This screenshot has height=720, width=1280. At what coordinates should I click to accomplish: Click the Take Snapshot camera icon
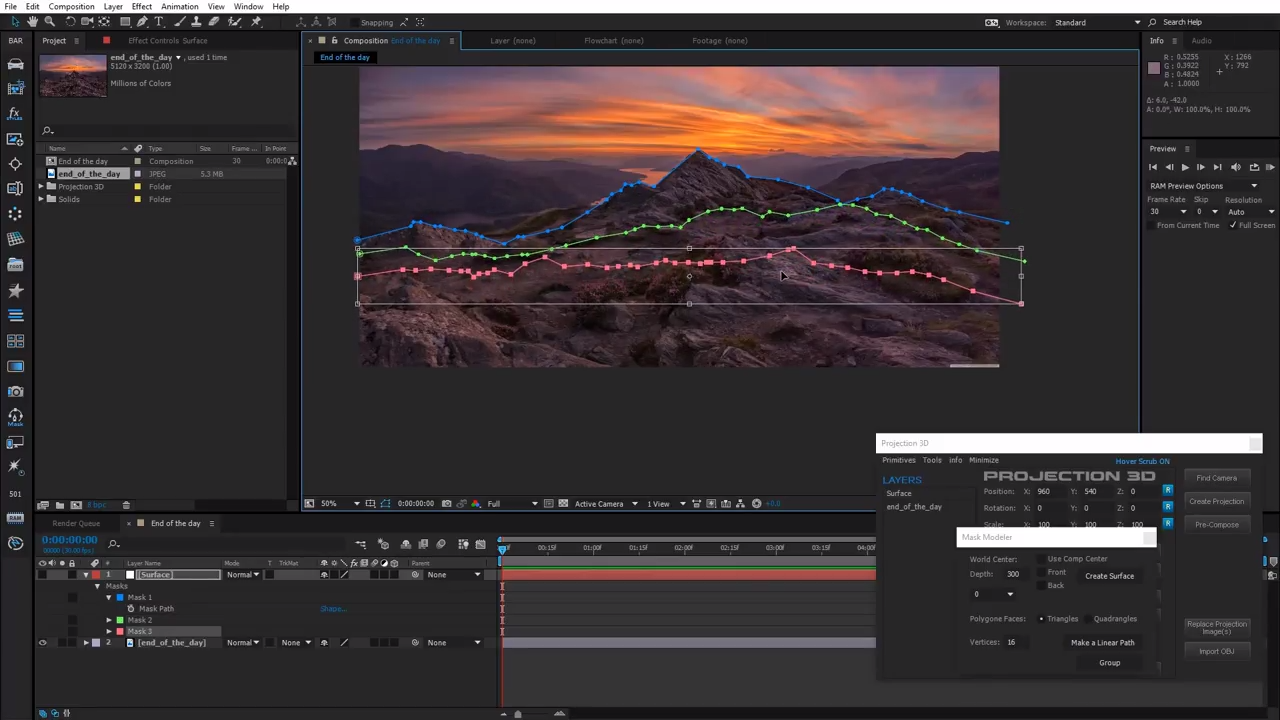(x=447, y=504)
